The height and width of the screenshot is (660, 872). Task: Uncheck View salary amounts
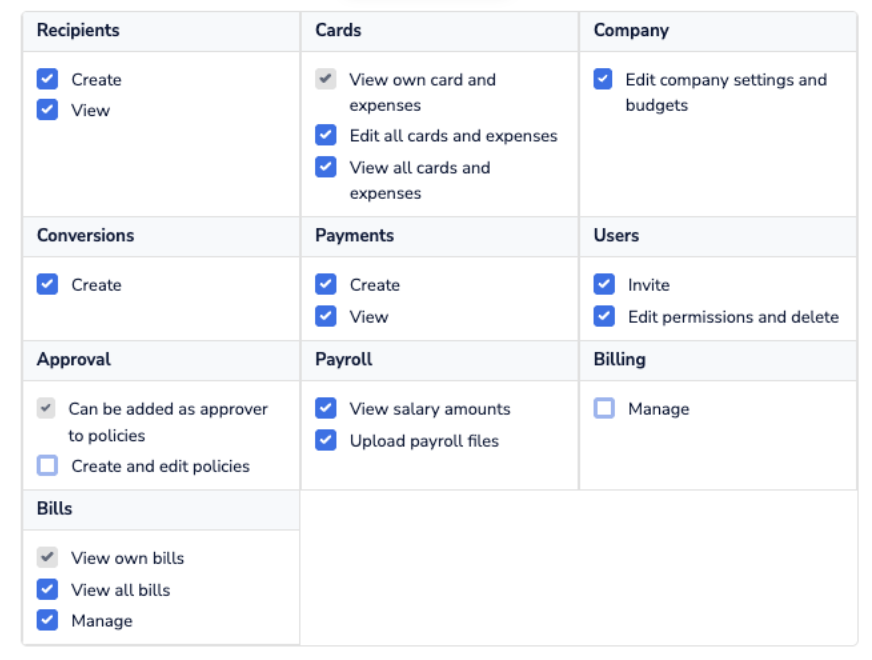point(326,408)
